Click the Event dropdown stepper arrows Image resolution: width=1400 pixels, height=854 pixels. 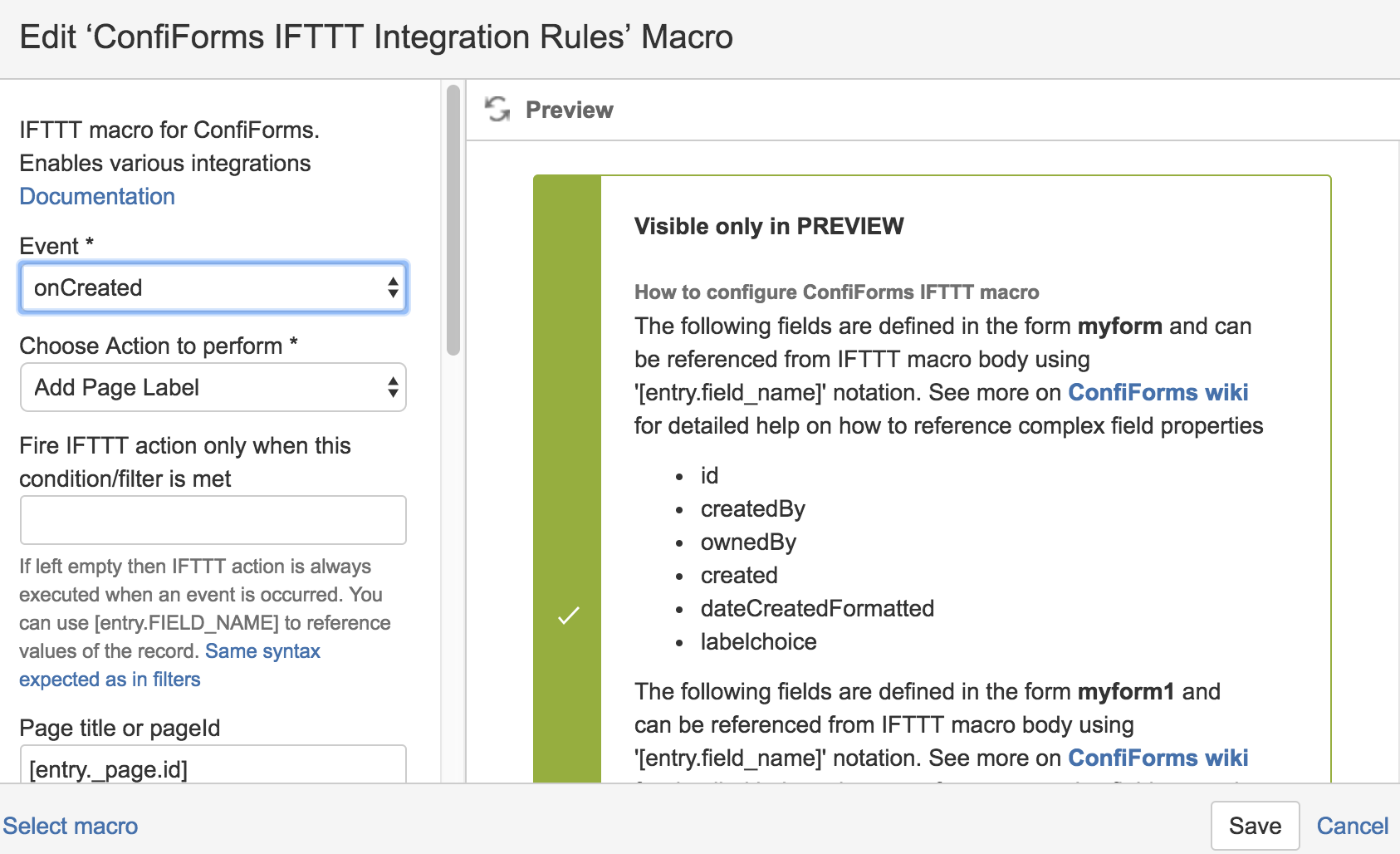pos(393,287)
